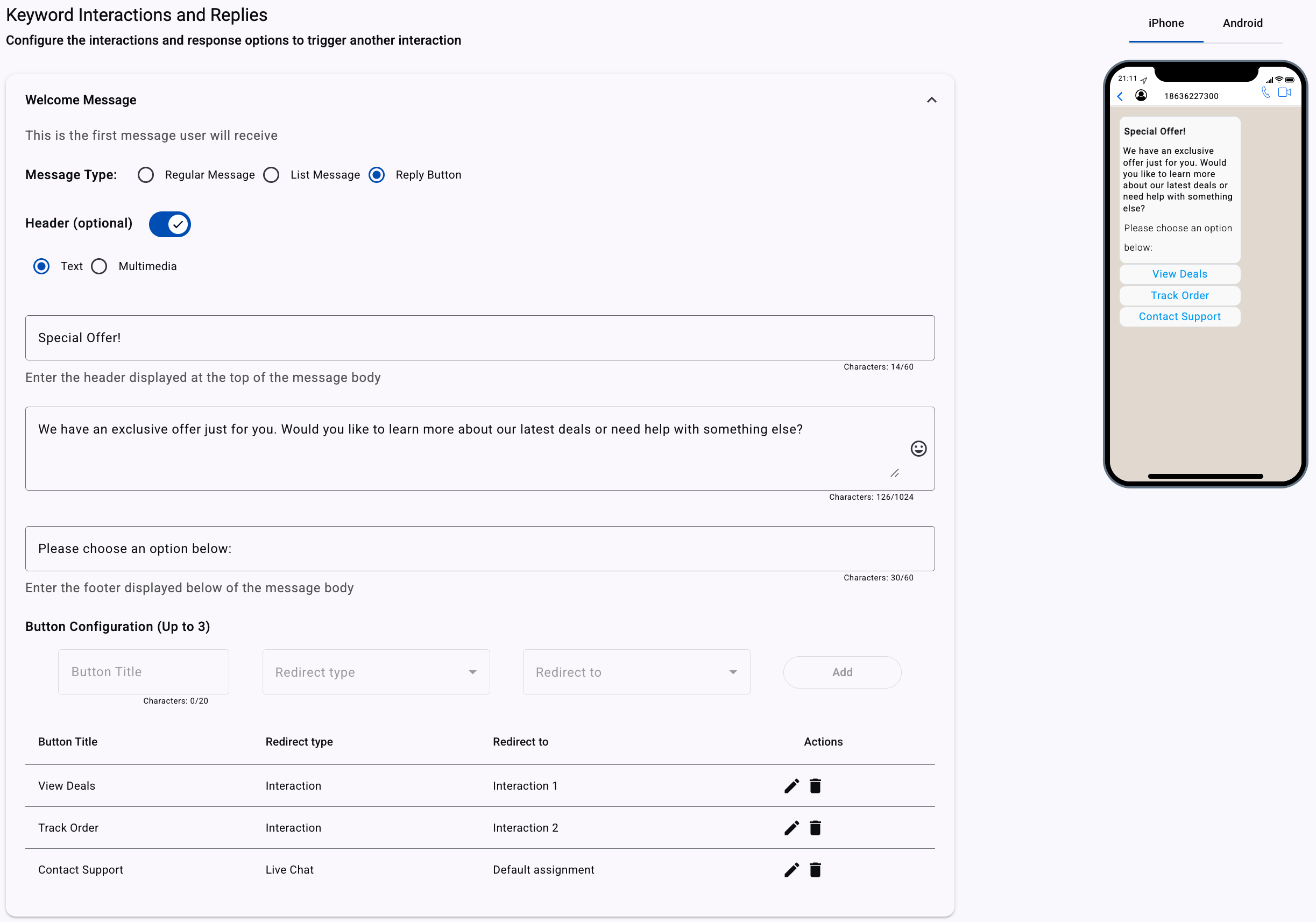
Task: Click the phone call icon in preview
Action: (x=1265, y=93)
